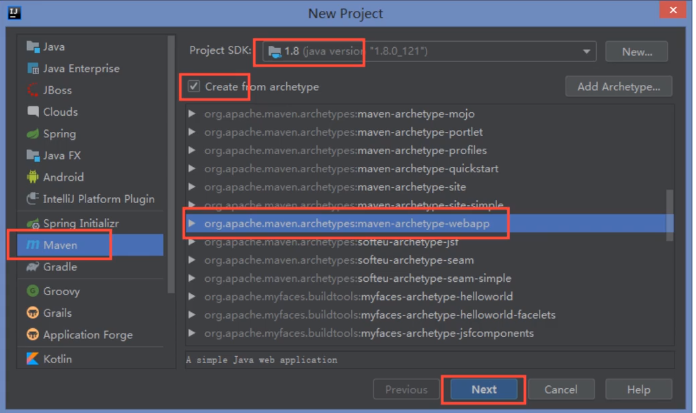Toggle the Create from archetype checkbox
Screen dimensions: 696x413
[x=194, y=86]
